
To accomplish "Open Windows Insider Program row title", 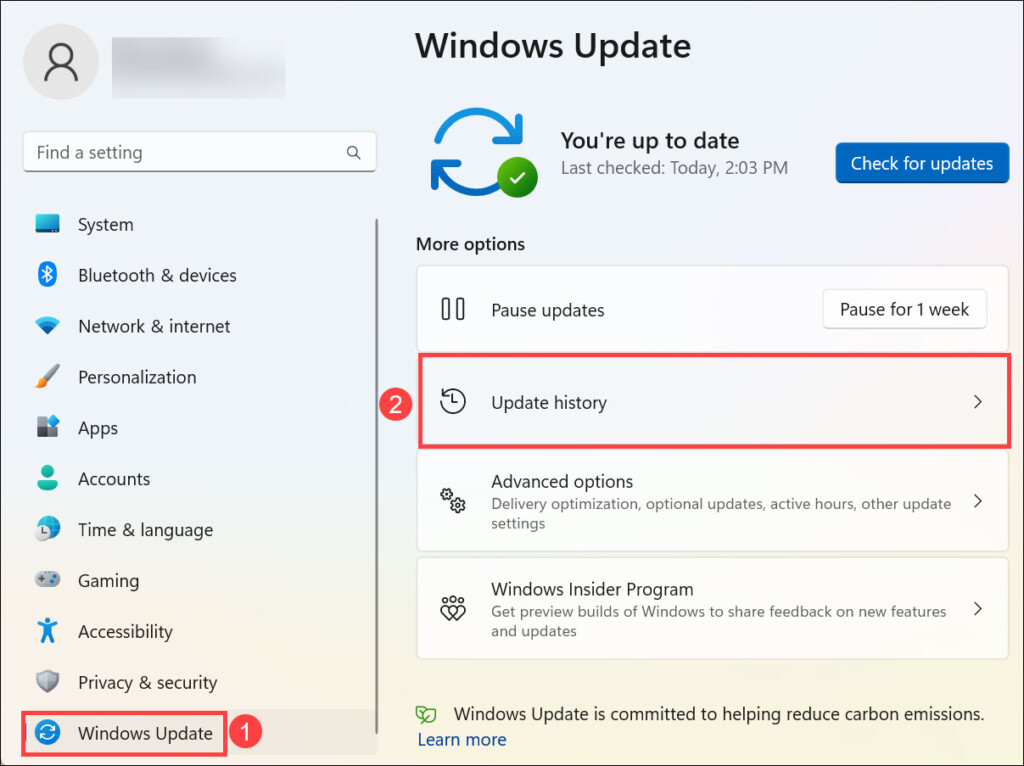I will point(592,589).
